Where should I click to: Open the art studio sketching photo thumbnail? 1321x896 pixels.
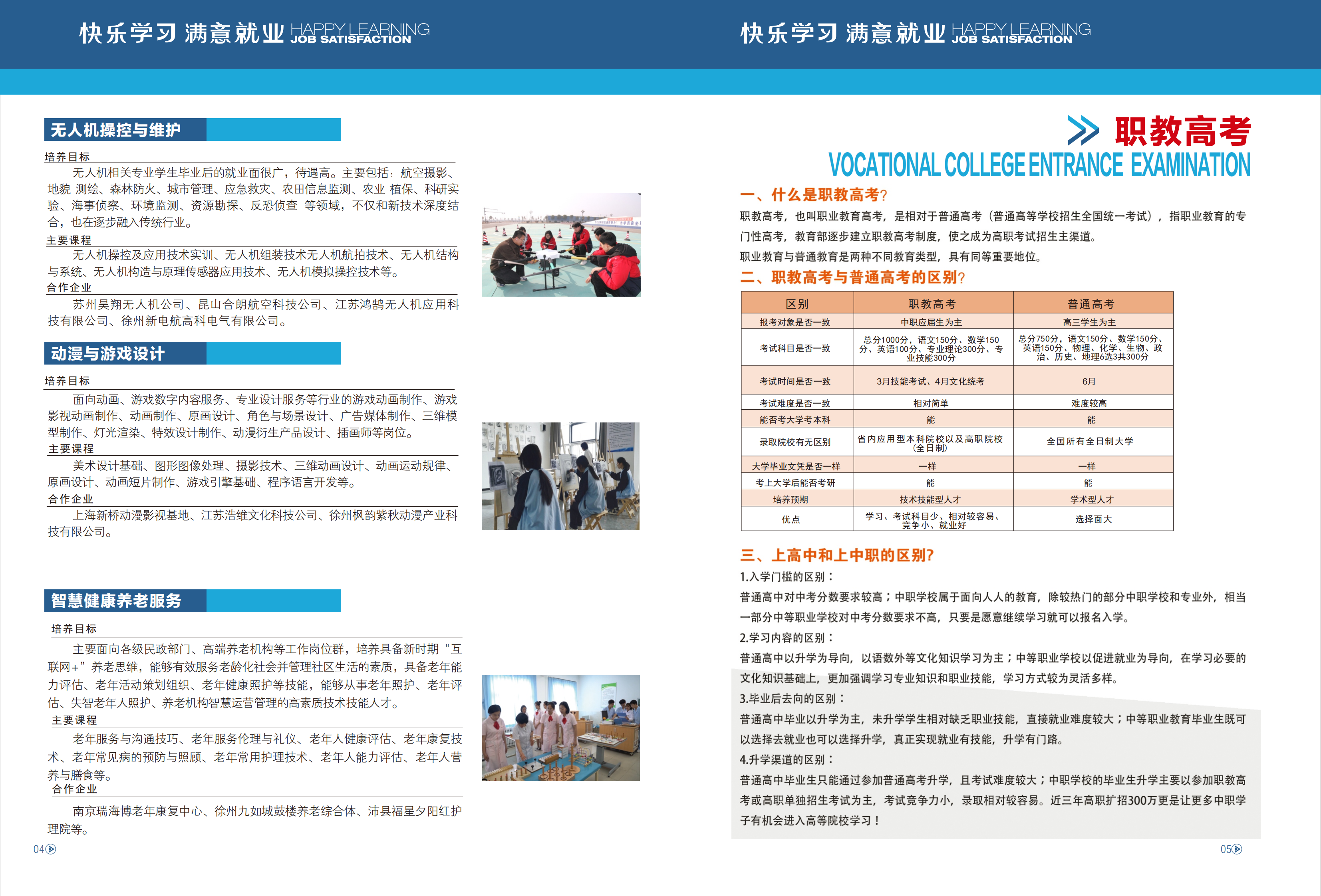coord(560,476)
